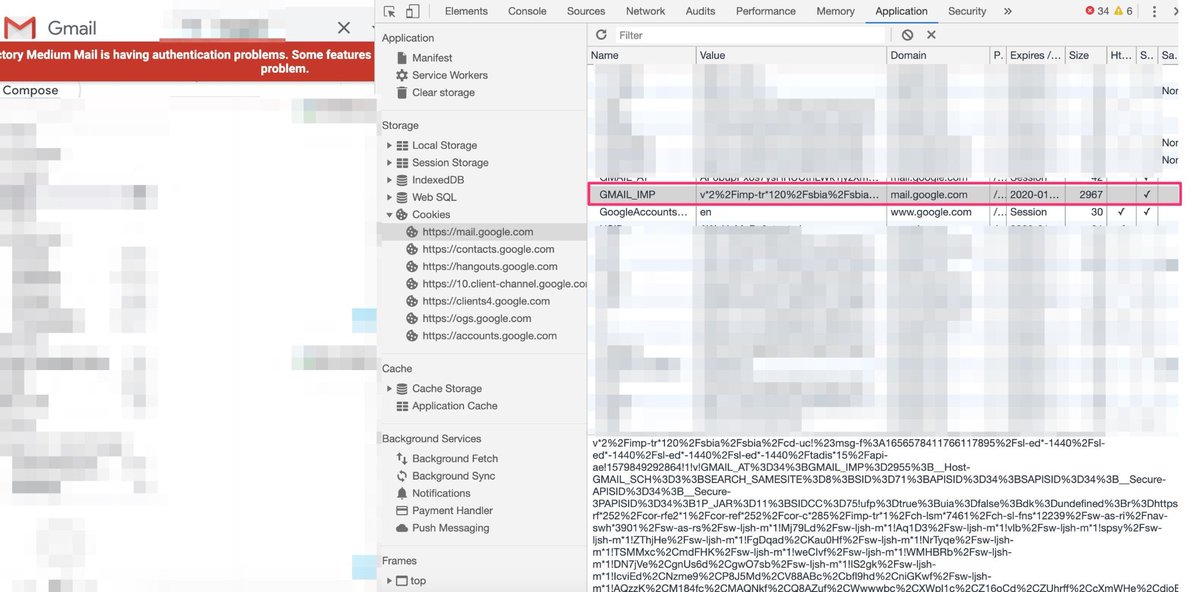This screenshot has height=592, width=1200.
Task: Open Service Workers in the sidebar
Action: 449,75
